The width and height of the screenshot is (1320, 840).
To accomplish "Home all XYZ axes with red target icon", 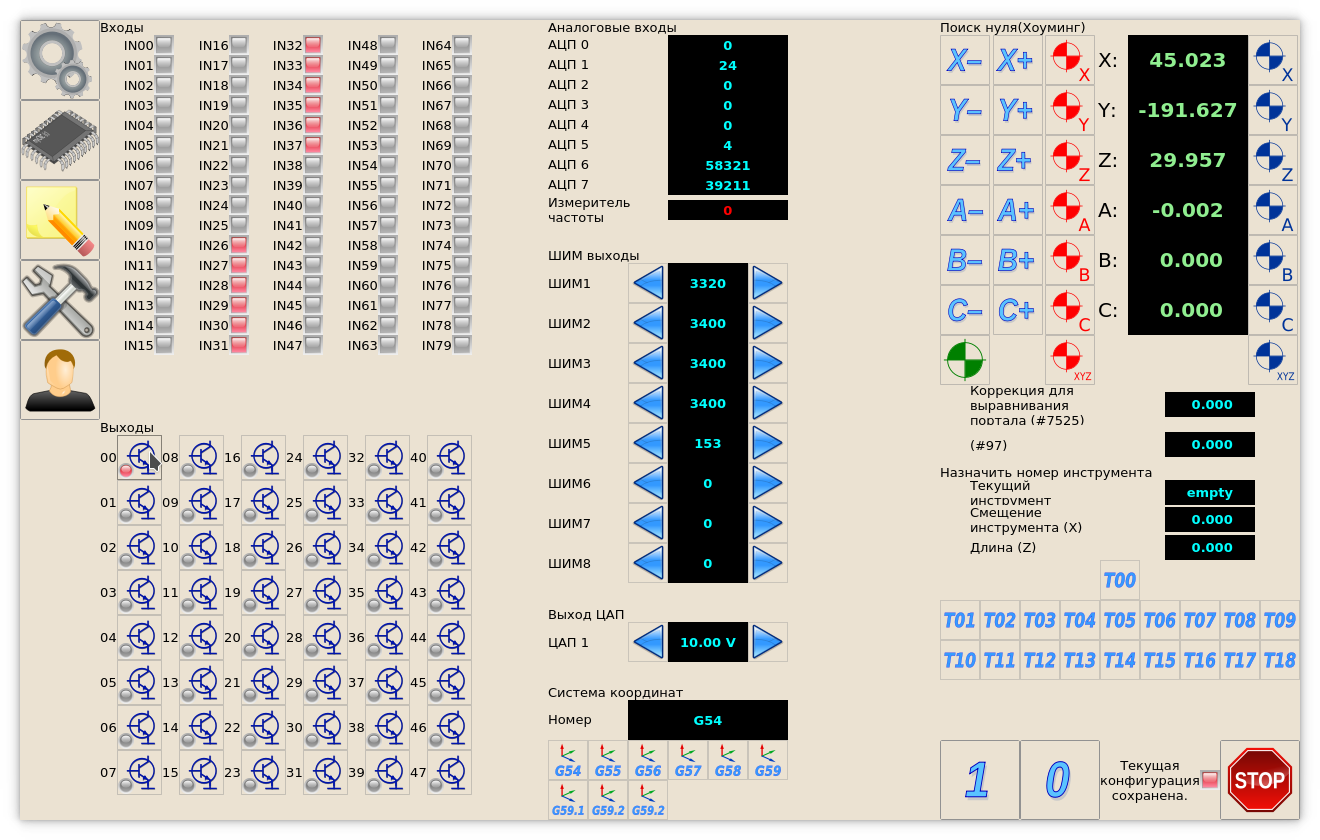I will (1070, 360).
